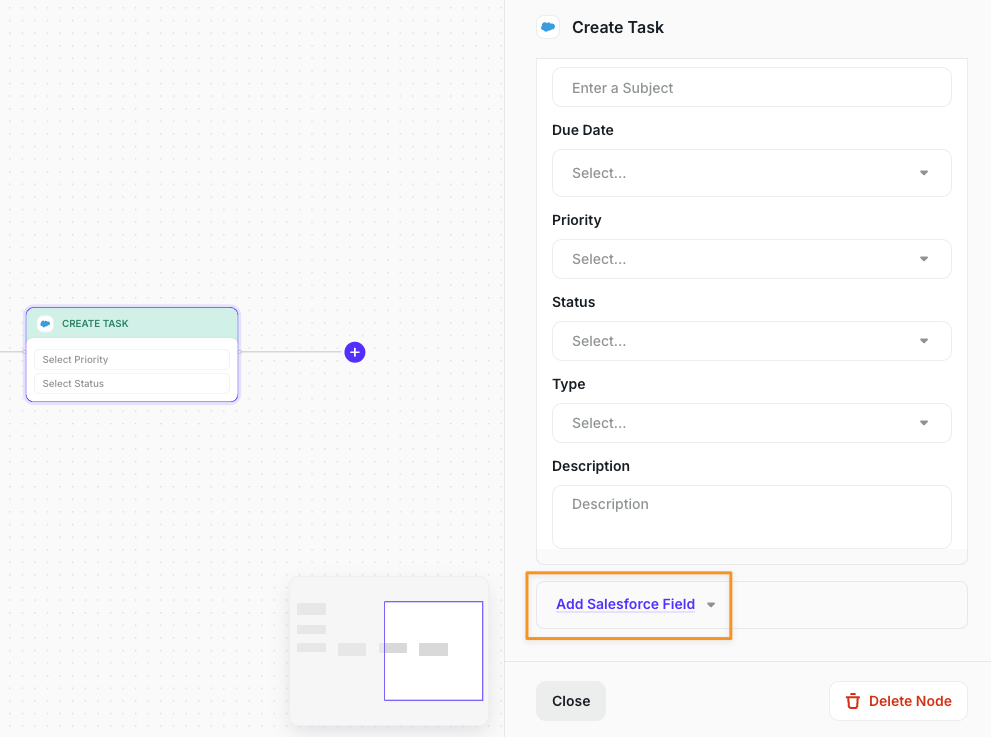The height and width of the screenshot is (737, 991).
Task: Open the Priority select dropdown
Action: coord(751,259)
